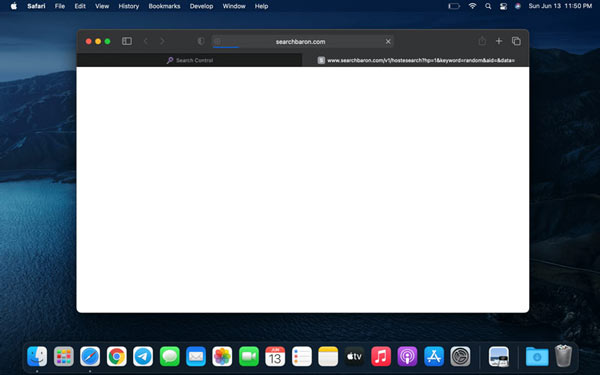Open Finder from the Dock
This screenshot has width=600, height=375.
tap(37, 356)
